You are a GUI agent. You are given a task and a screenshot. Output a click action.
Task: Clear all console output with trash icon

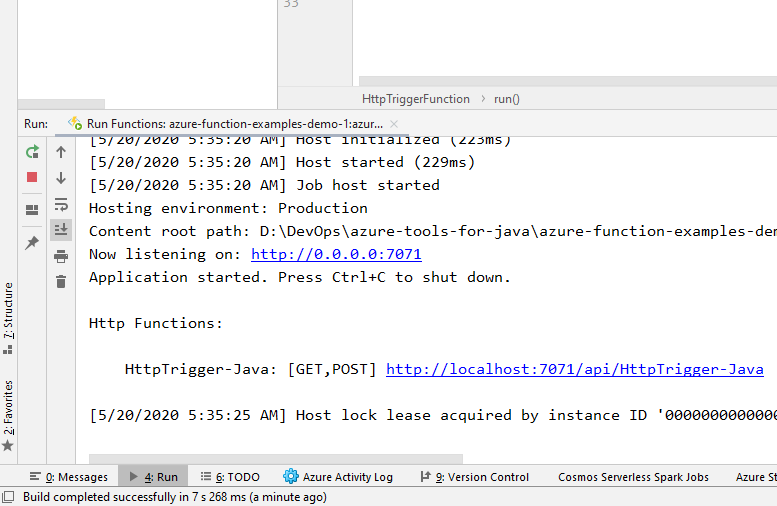(x=61, y=281)
